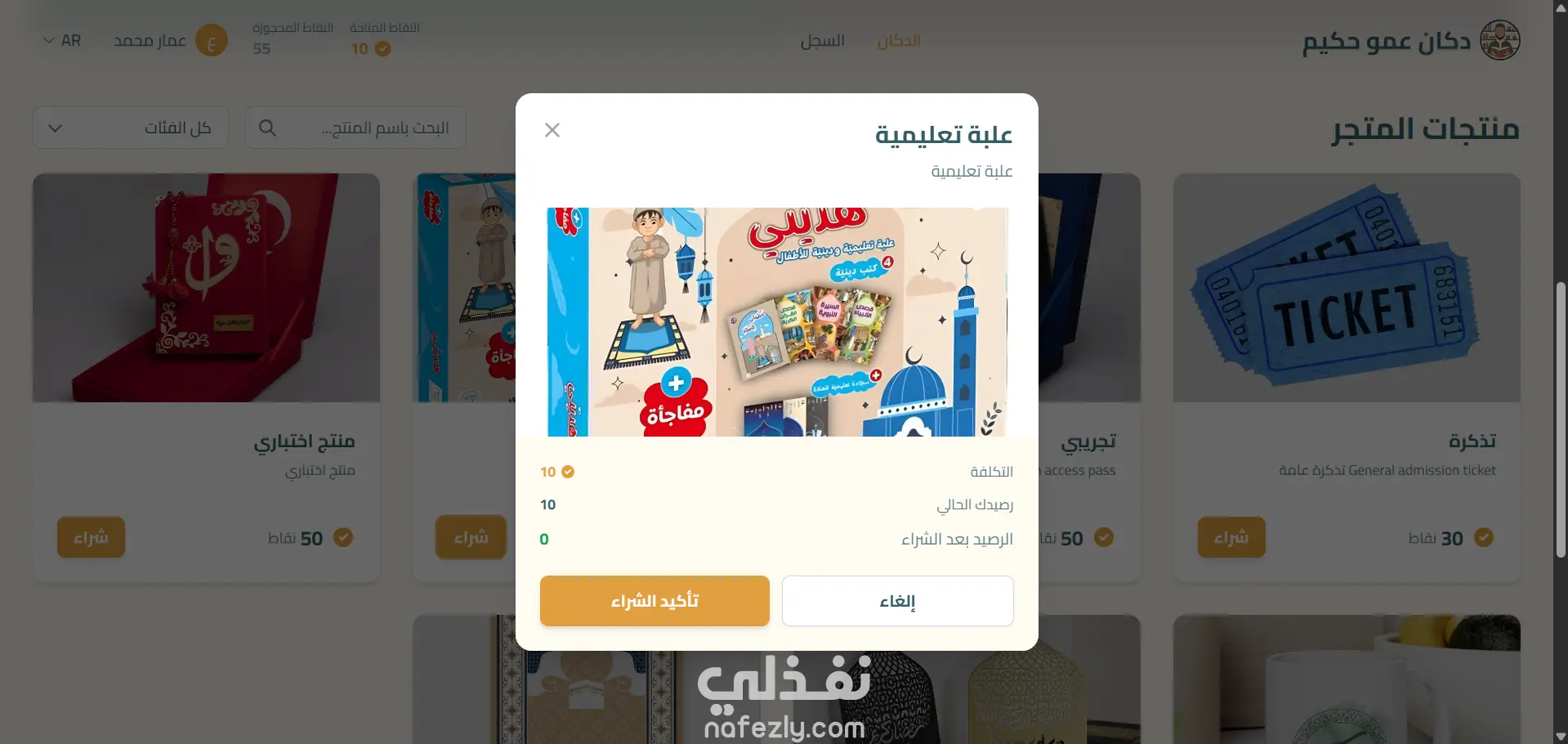Buy the تذكرة ticket product
Screen dimensions: 1568x744
[x=1231, y=537]
